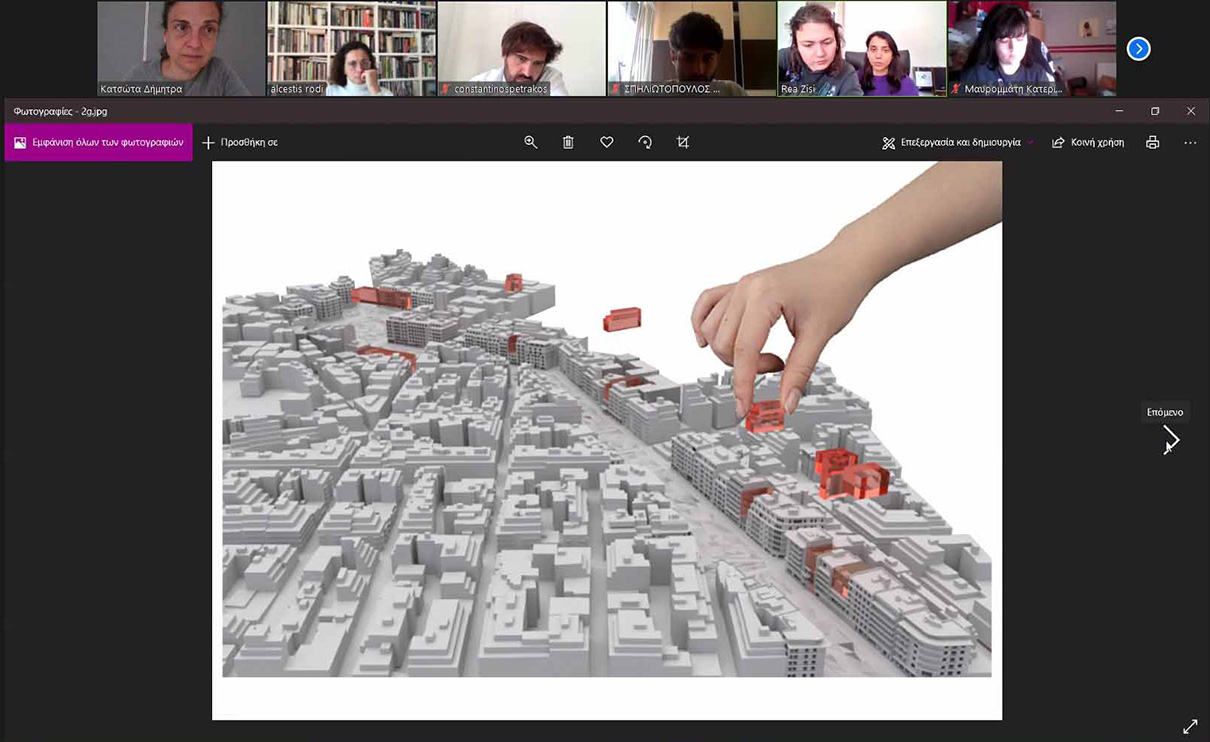Select alcestis rodi video thumbnail
Image resolution: width=1210 pixels, height=742 pixels.
(351, 48)
